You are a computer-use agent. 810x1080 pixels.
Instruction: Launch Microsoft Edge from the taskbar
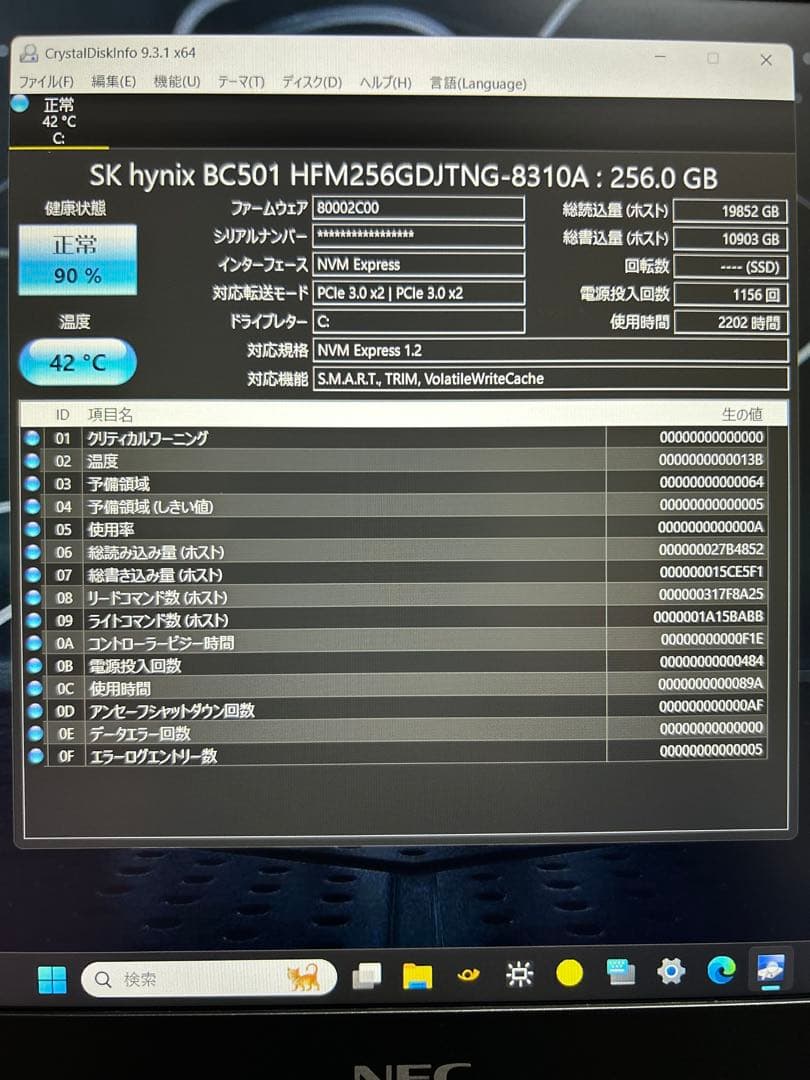click(x=721, y=971)
